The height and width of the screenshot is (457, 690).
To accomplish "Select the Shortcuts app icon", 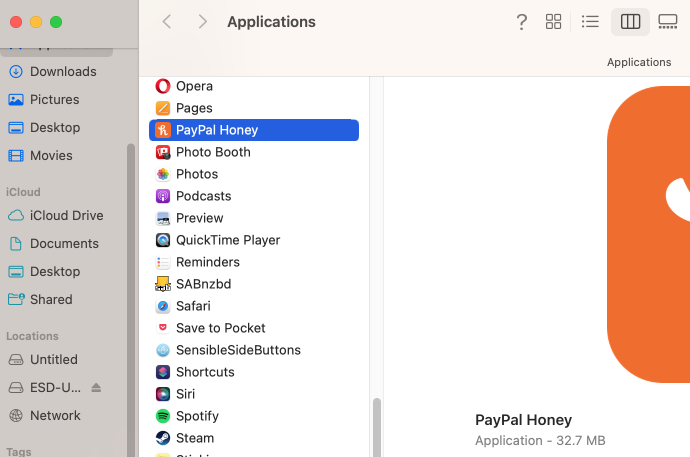I will [163, 372].
